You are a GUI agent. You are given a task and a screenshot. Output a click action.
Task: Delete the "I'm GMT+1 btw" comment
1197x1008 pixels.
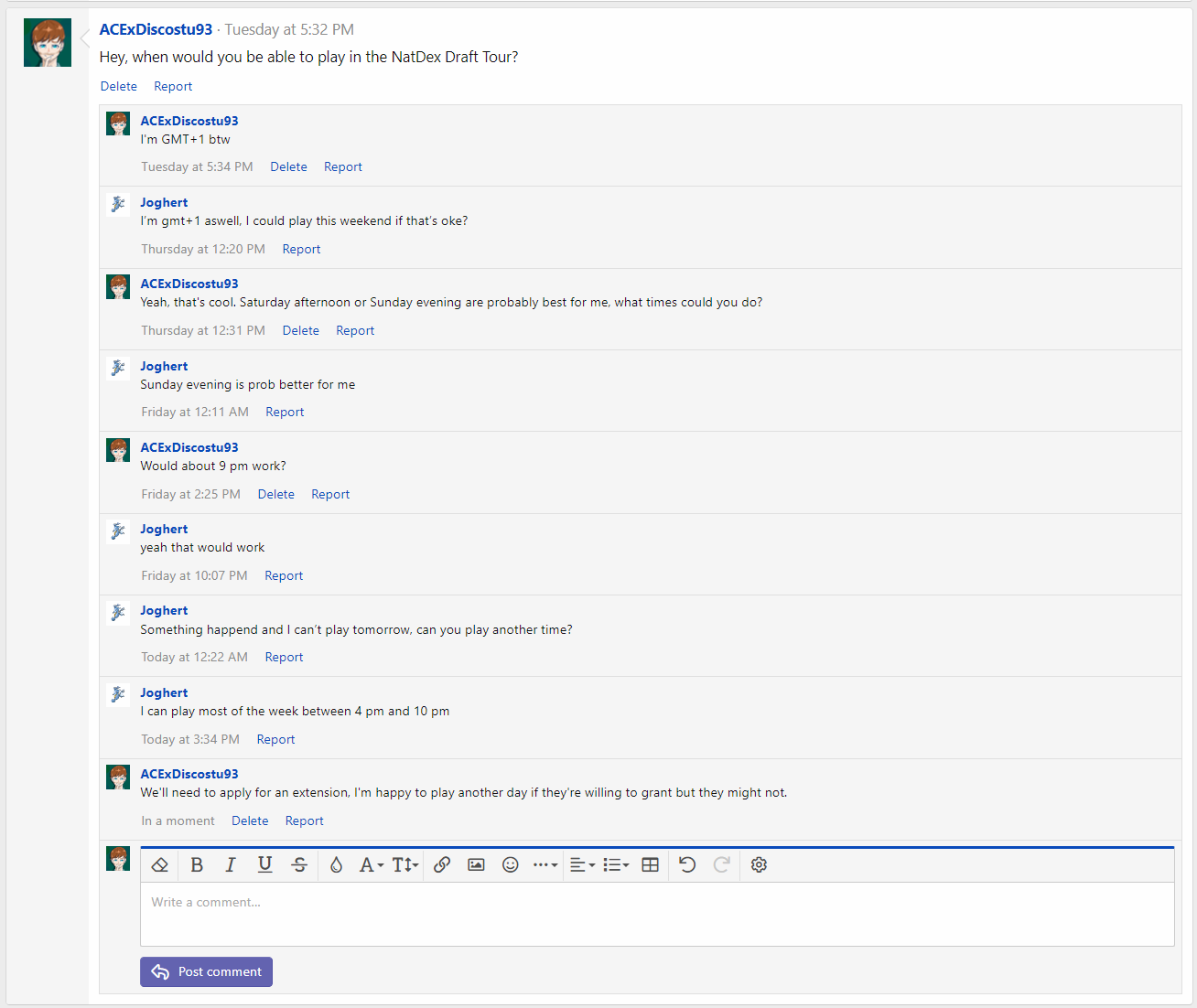click(288, 167)
